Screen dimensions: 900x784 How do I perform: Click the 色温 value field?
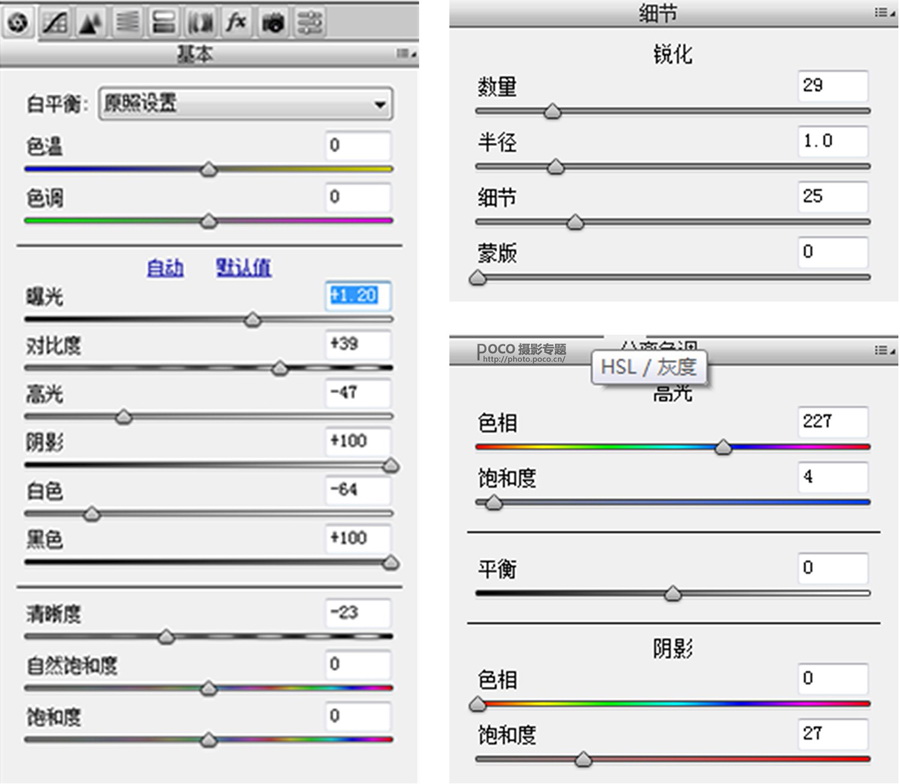pos(358,145)
